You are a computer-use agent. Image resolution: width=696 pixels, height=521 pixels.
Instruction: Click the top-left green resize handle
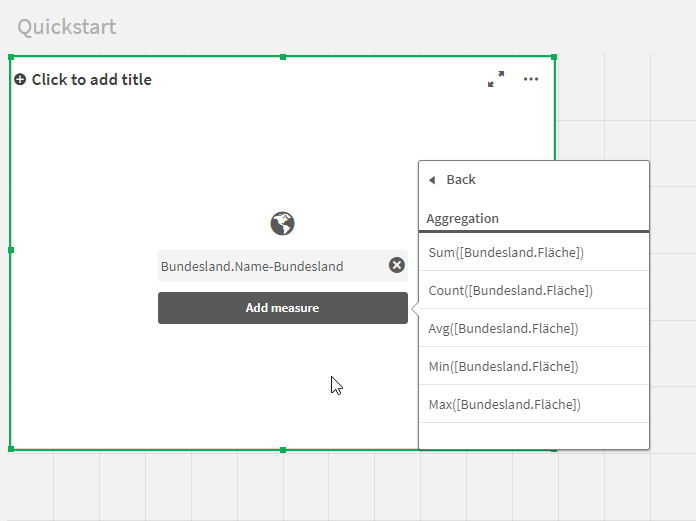(x=11, y=57)
